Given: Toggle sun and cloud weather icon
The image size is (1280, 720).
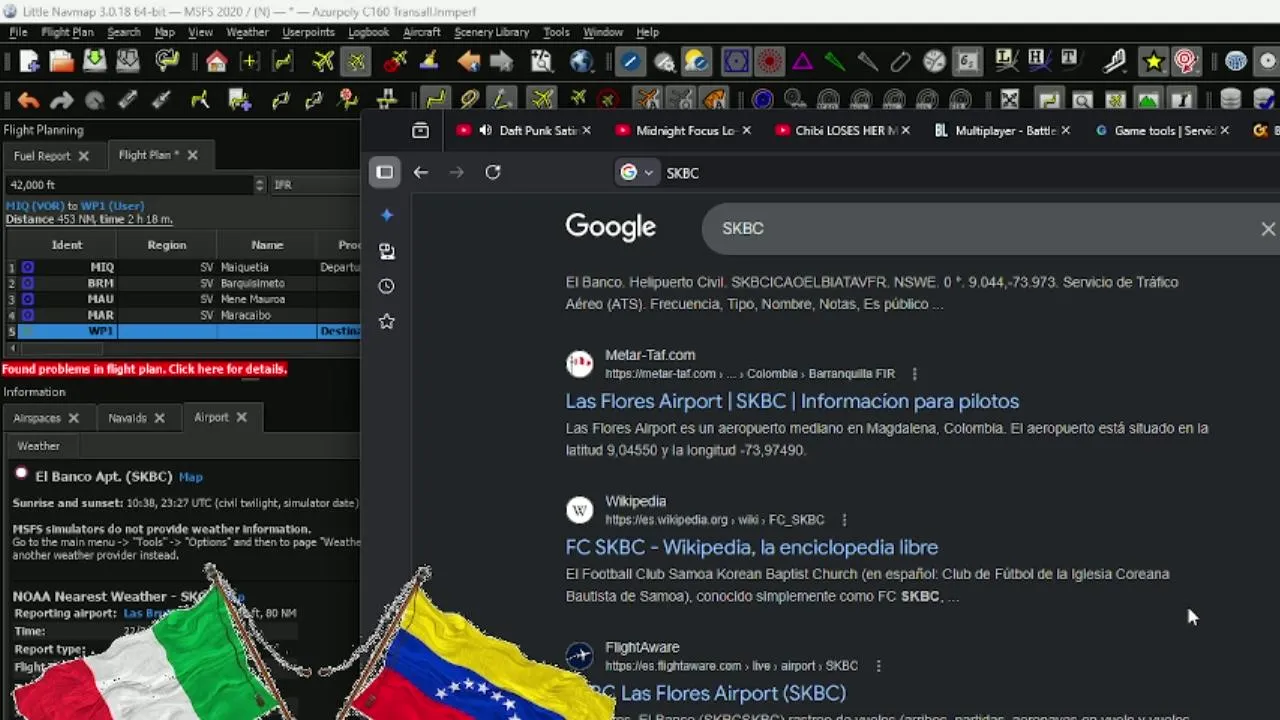Looking at the screenshot, I should tap(697, 62).
